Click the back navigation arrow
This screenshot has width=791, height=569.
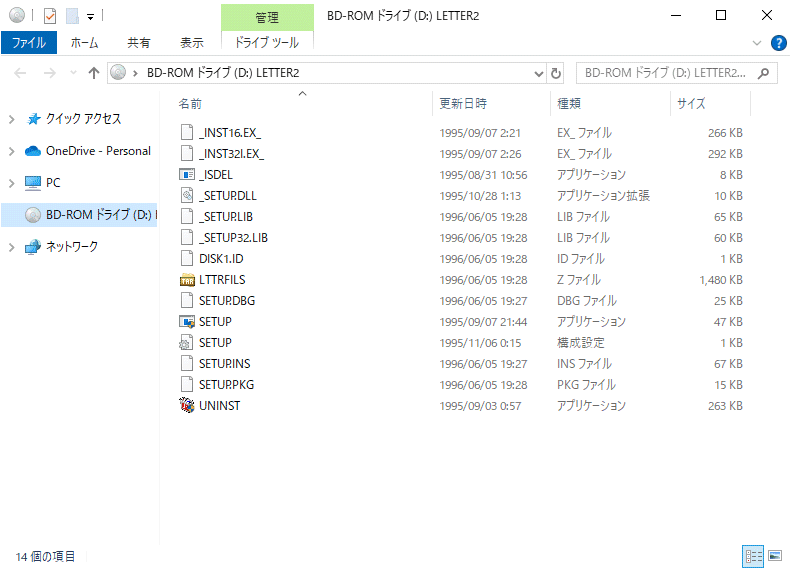[x=20, y=74]
